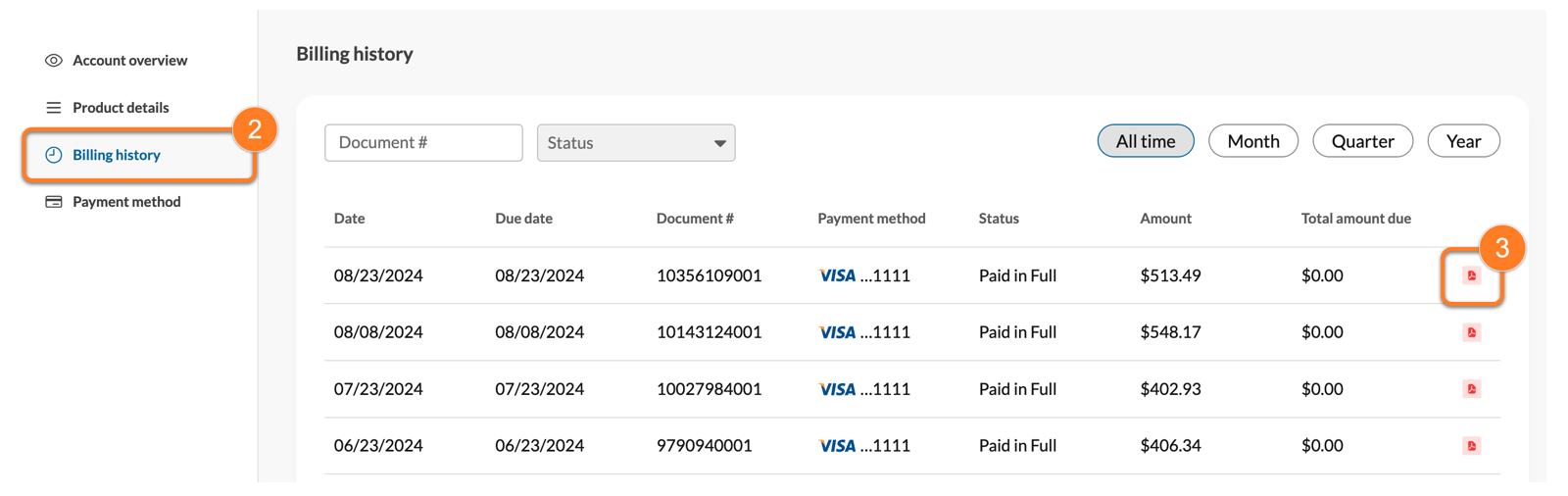
Task: Click Paid in Full for document 10356109001
Action: [1017, 275]
